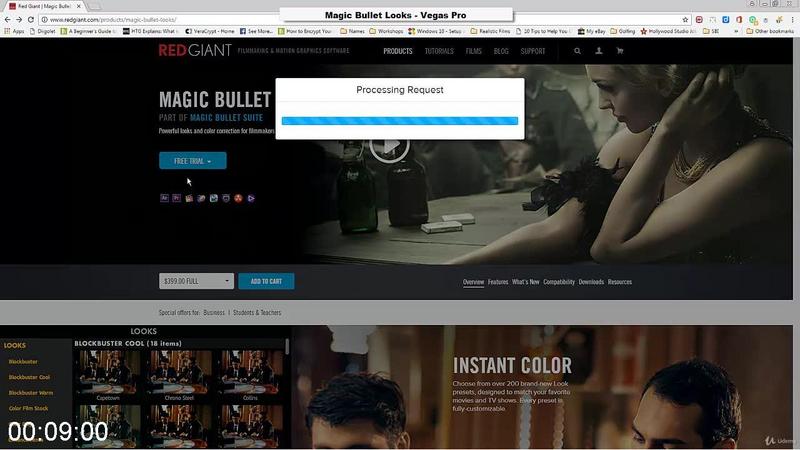Select the Overview tab
Image resolution: width=800 pixels, height=450 pixels.
pyautogui.click(x=473, y=282)
